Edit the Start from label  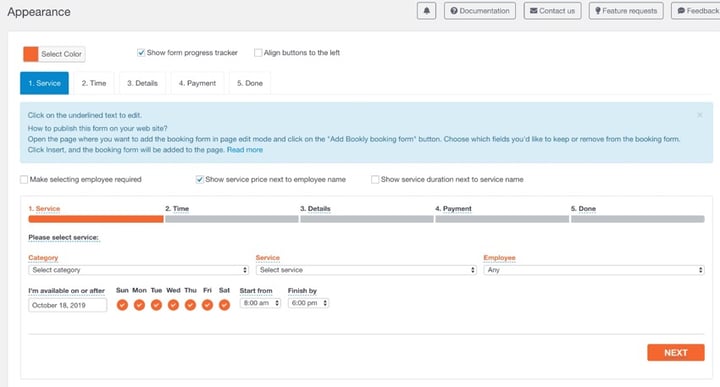256,291
